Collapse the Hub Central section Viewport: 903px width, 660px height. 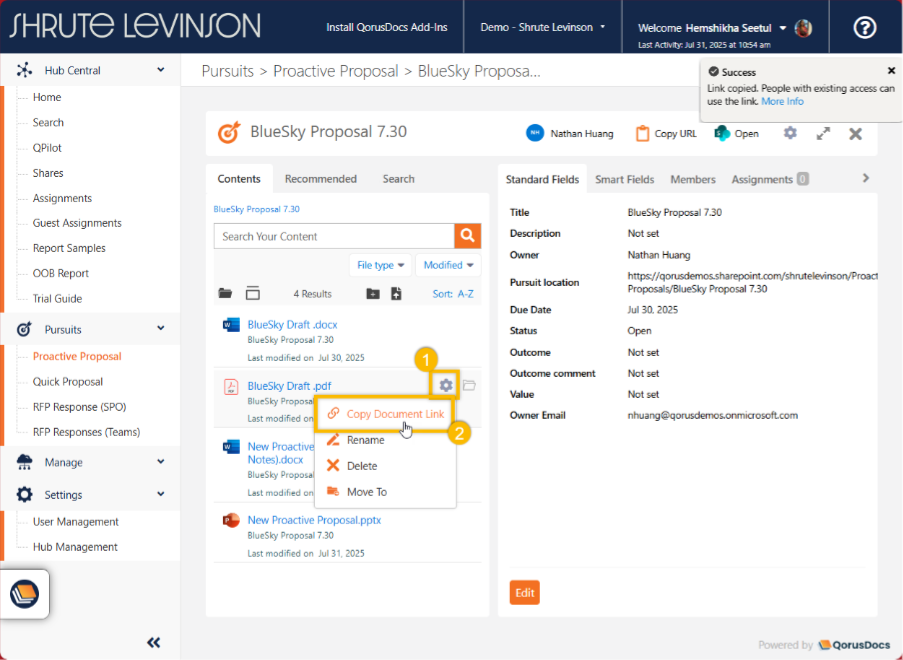(161, 70)
